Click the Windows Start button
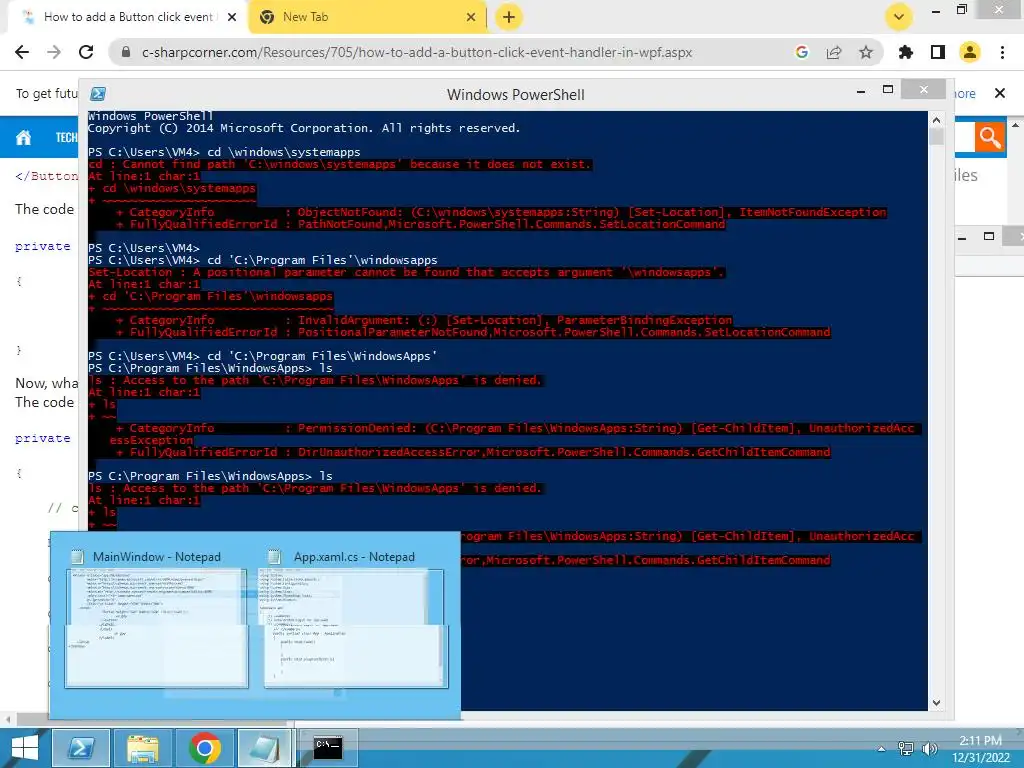Image resolution: width=1024 pixels, height=768 pixels. pyautogui.click(x=25, y=748)
